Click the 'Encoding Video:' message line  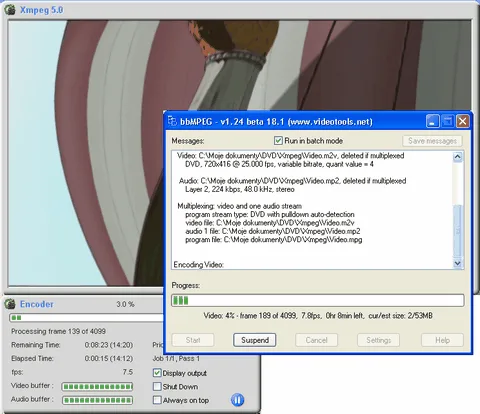(198, 265)
